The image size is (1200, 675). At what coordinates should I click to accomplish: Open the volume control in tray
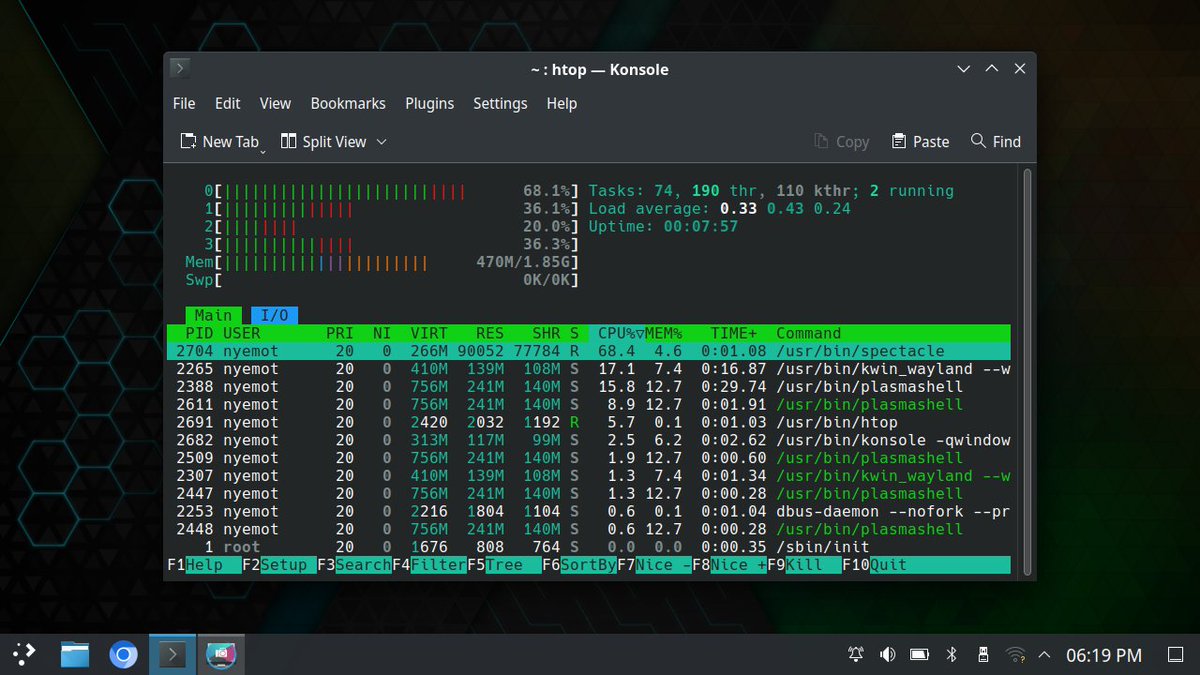tap(887, 655)
